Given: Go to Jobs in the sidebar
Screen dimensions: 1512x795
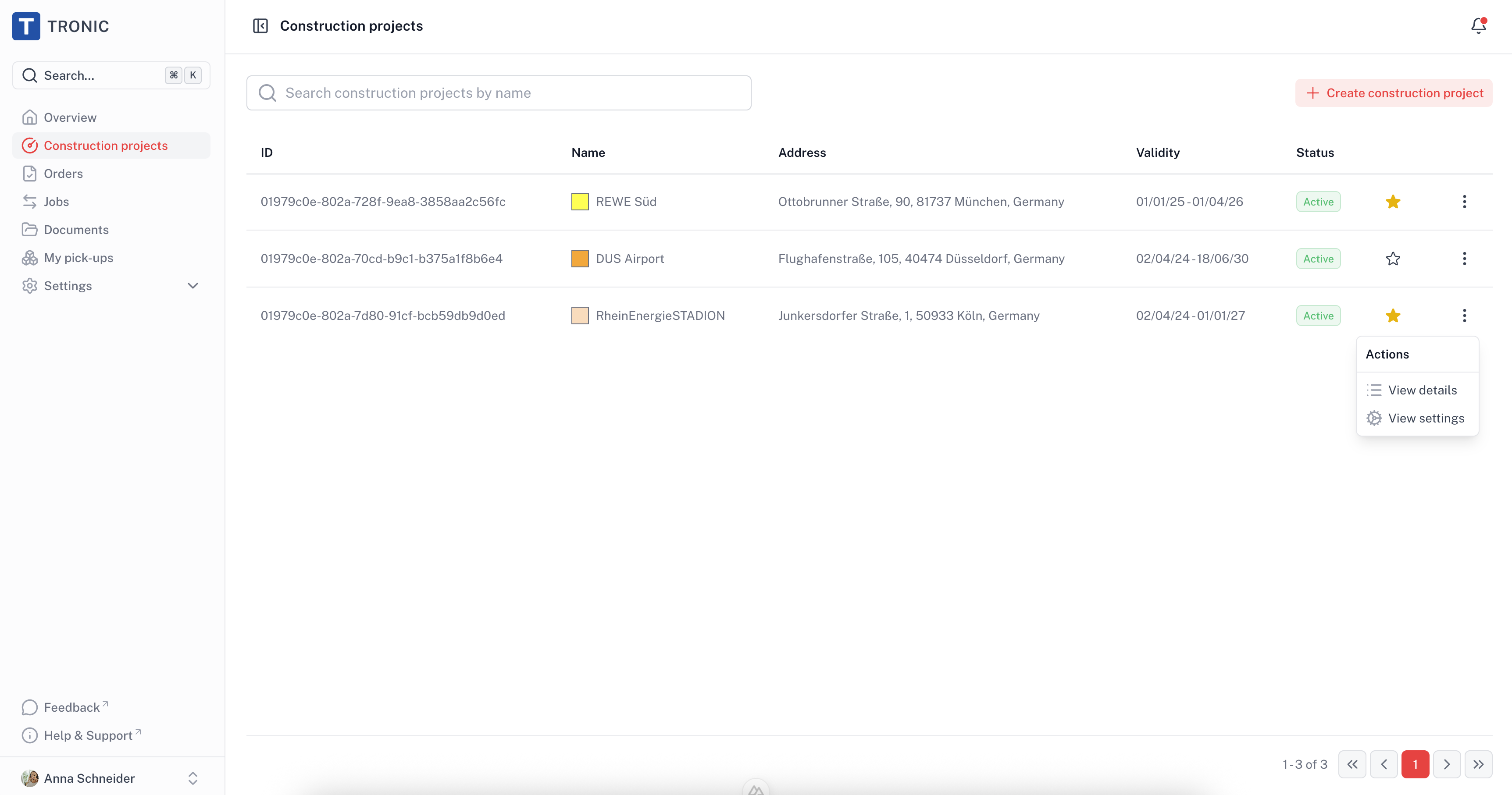Looking at the screenshot, I should (x=56, y=202).
